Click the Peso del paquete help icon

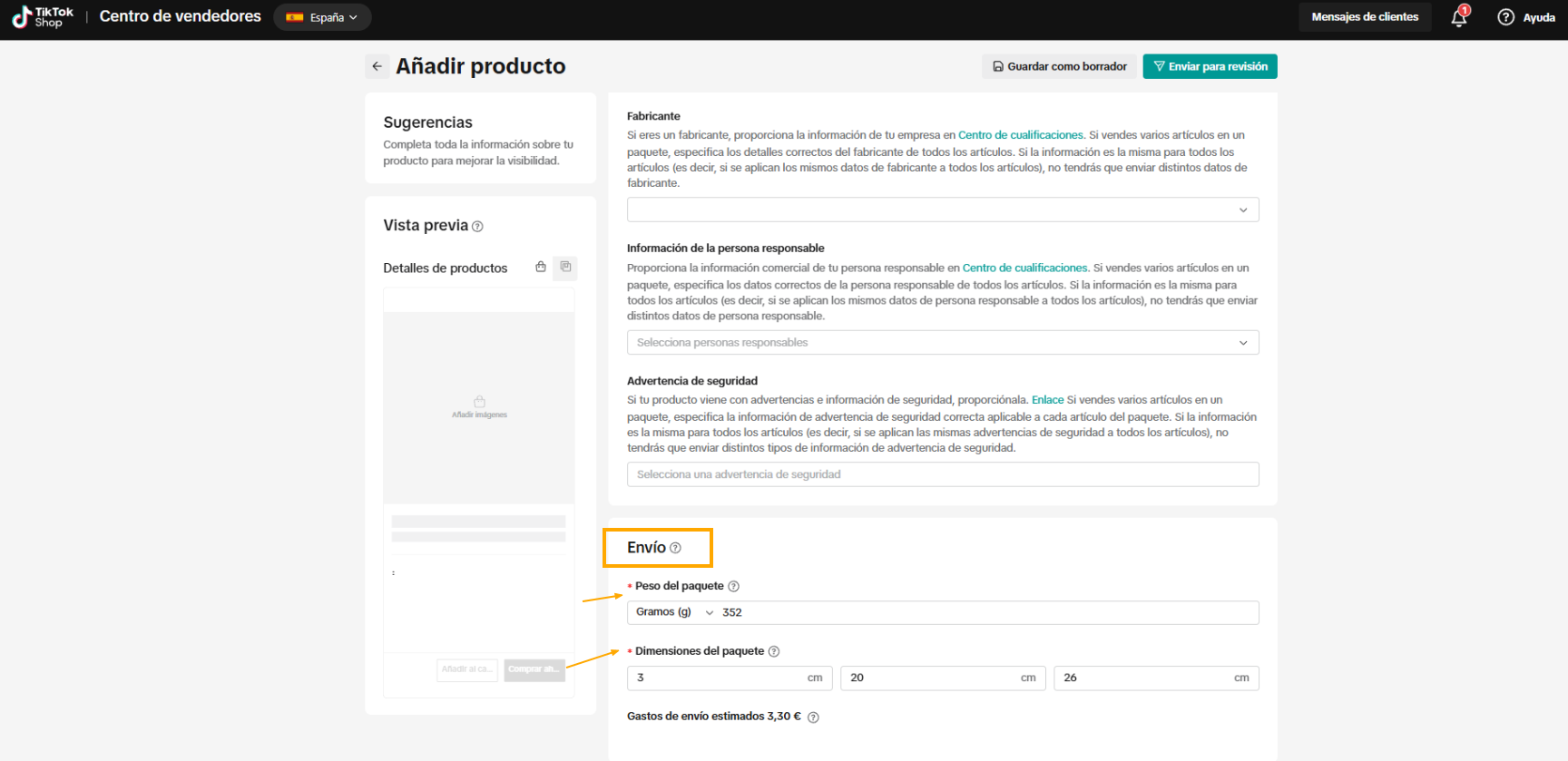[733, 587]
